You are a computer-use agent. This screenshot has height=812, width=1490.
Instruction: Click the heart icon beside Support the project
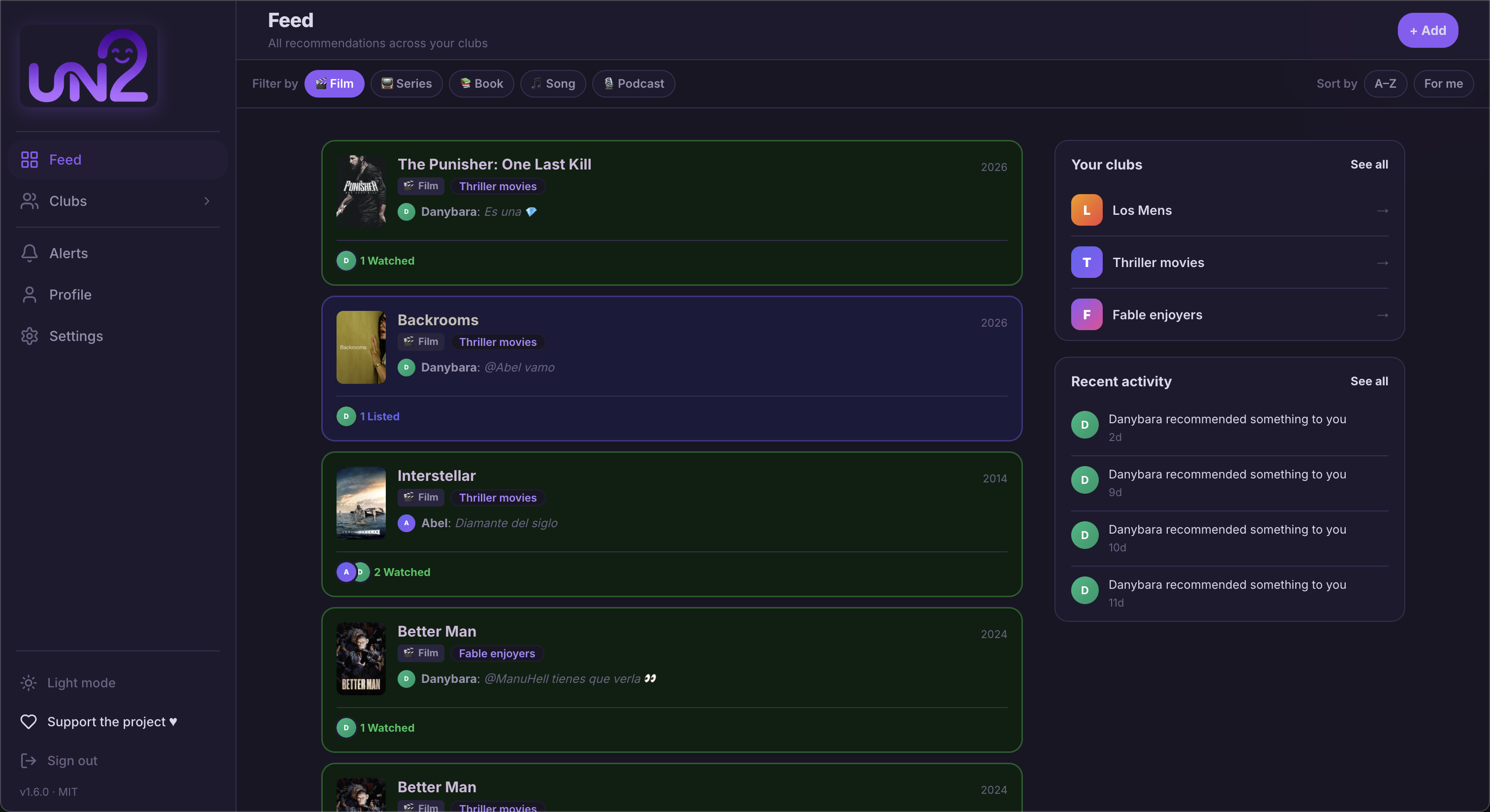pos(29,722)
